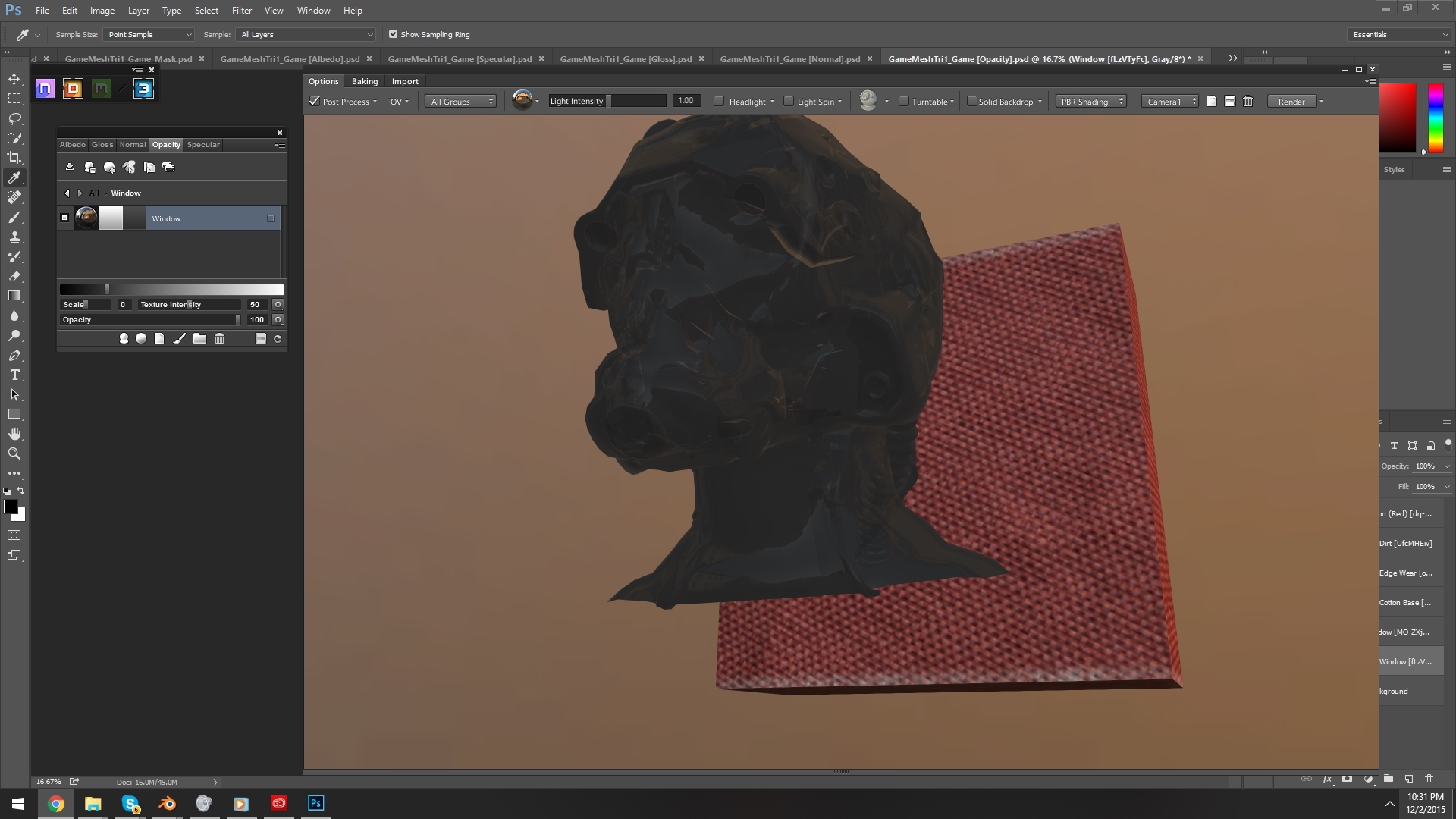Click the grayscale gradient slider bar
The image size is (1456, 819).
coord(172,290)
